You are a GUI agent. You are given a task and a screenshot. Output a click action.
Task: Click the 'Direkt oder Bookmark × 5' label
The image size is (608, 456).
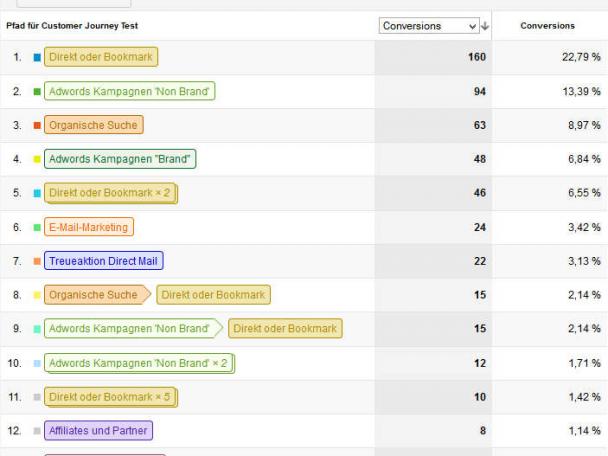pos(110,397)
